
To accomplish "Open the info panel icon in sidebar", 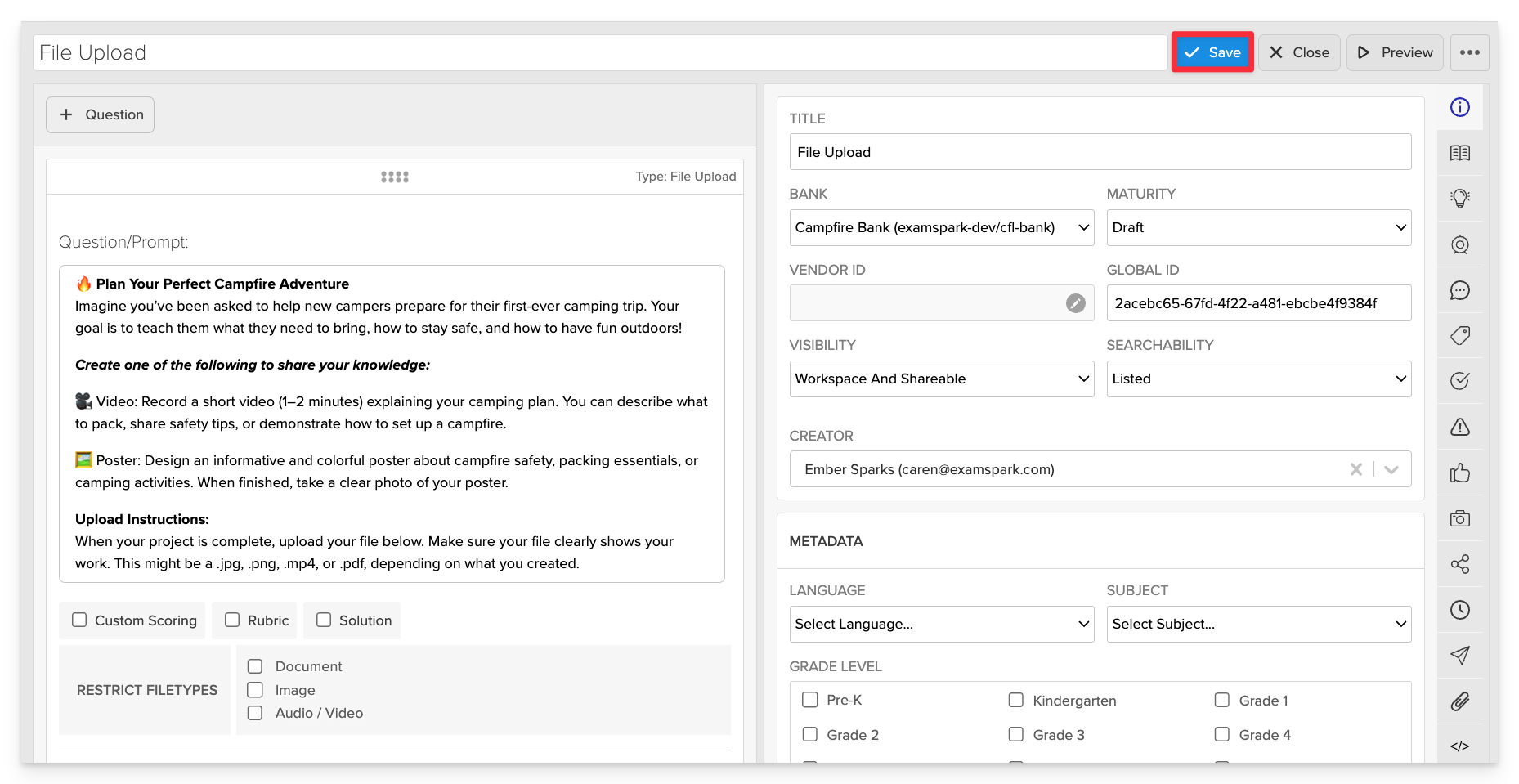I will (x=1459, y=107).
